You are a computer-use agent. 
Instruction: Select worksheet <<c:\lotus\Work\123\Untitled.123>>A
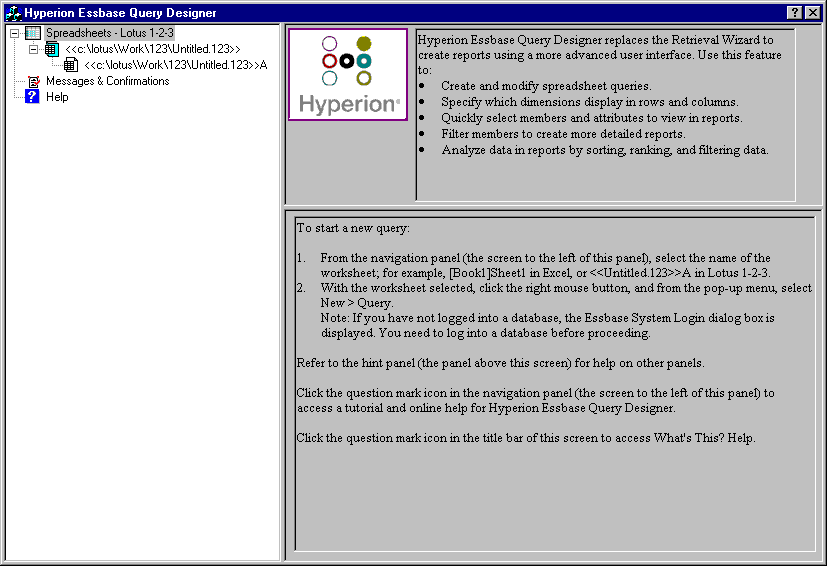[176, 65]
